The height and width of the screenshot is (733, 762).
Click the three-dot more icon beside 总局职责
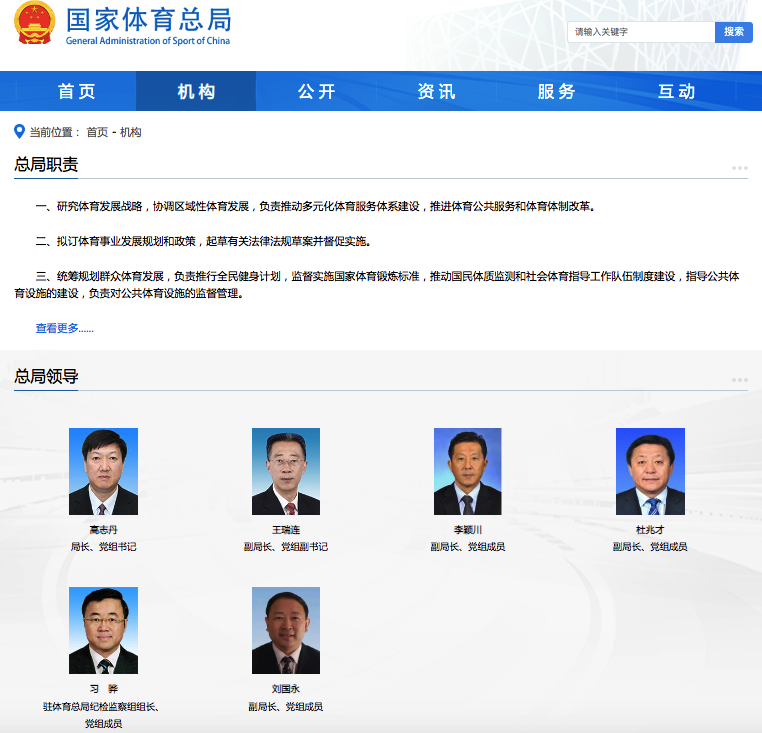pyautogui.click(x=739, y=168)
